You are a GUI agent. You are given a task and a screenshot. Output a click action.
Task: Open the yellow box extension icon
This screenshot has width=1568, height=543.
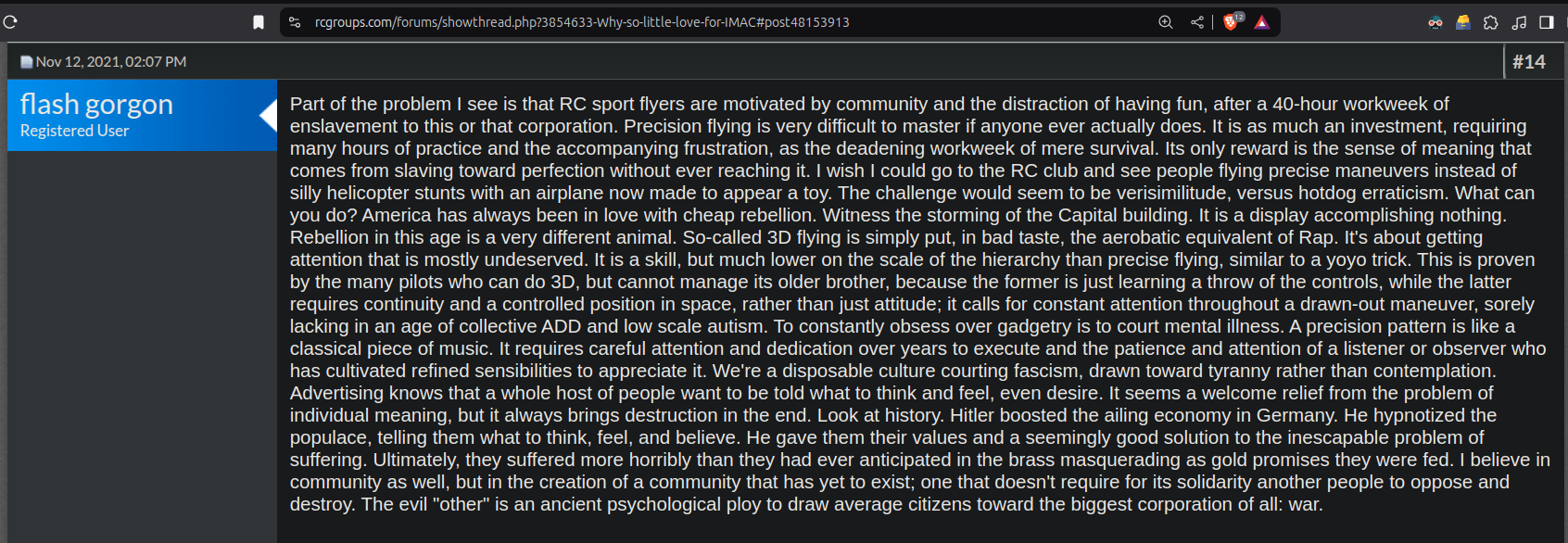click(1463, 22)
